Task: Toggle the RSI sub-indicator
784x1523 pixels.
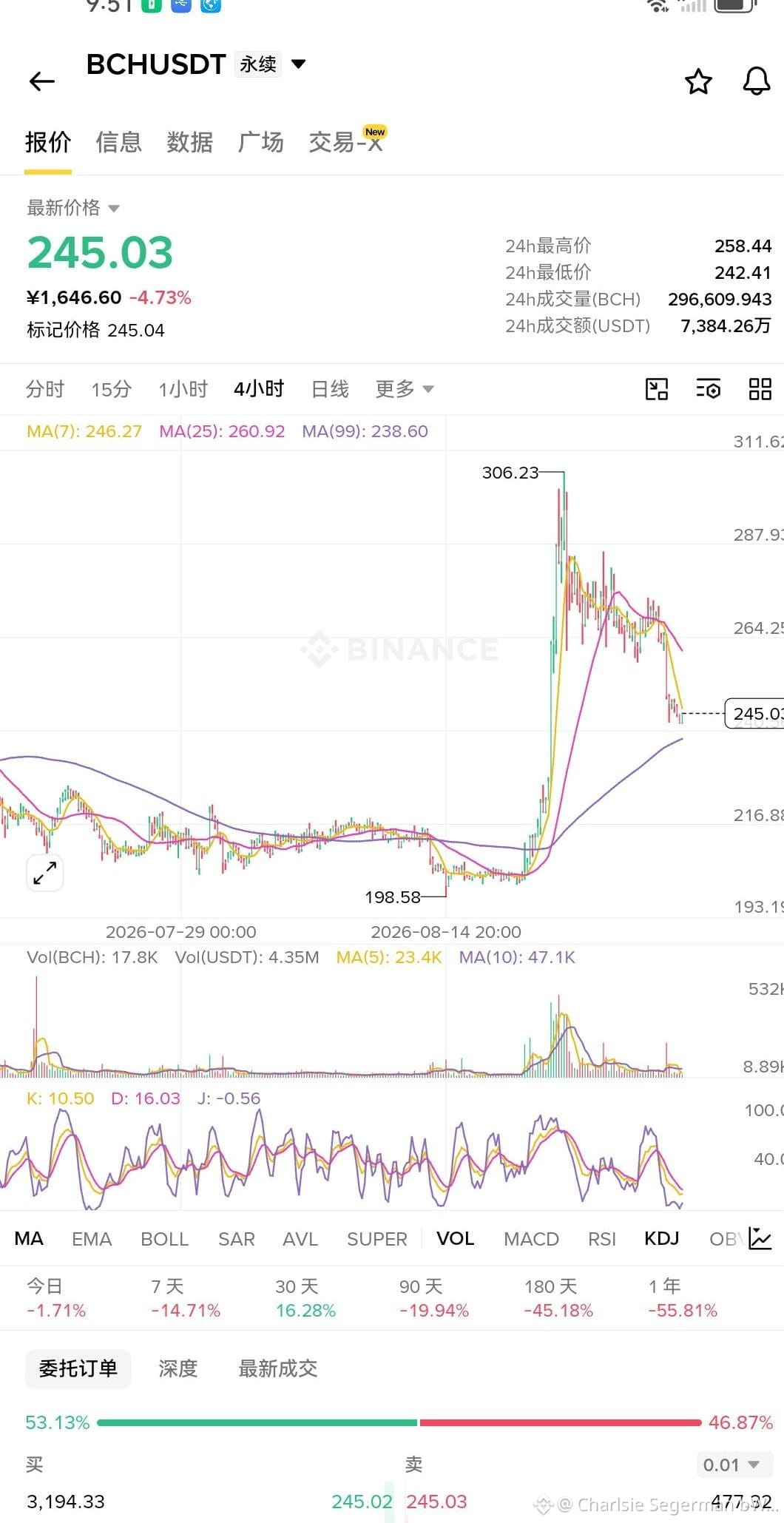Action: coord(602,1238)
